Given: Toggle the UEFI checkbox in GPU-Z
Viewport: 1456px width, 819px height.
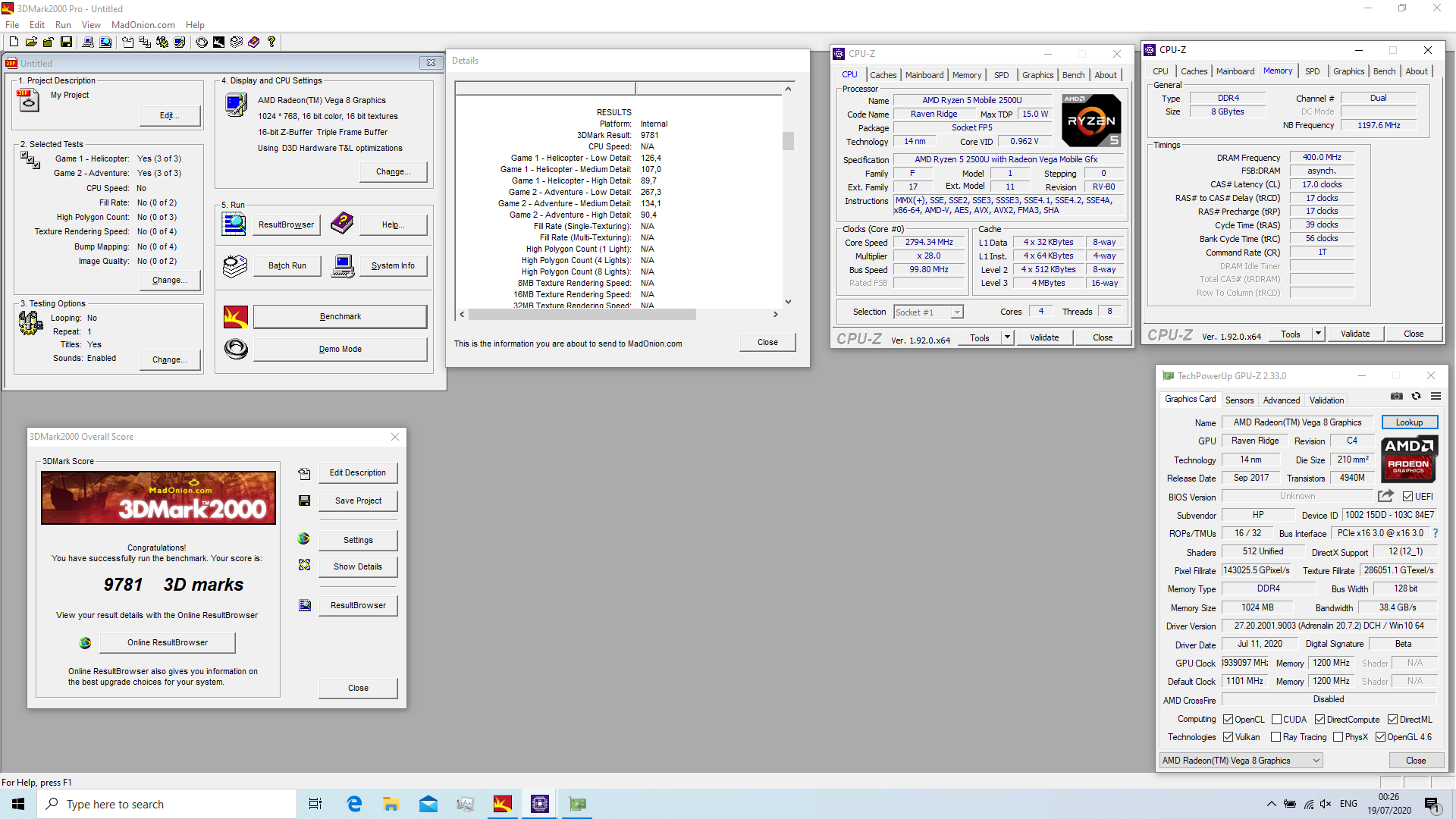Looking at the screenshot, I should click(1407, 497).
